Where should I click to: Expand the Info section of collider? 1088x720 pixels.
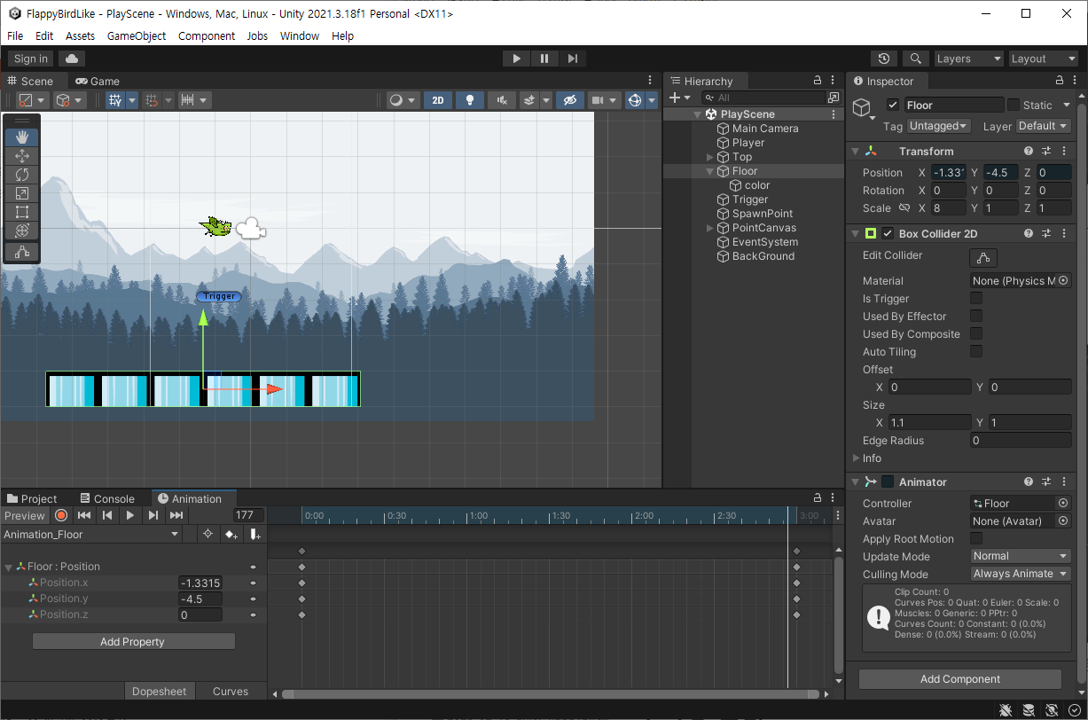coord(856,458)
